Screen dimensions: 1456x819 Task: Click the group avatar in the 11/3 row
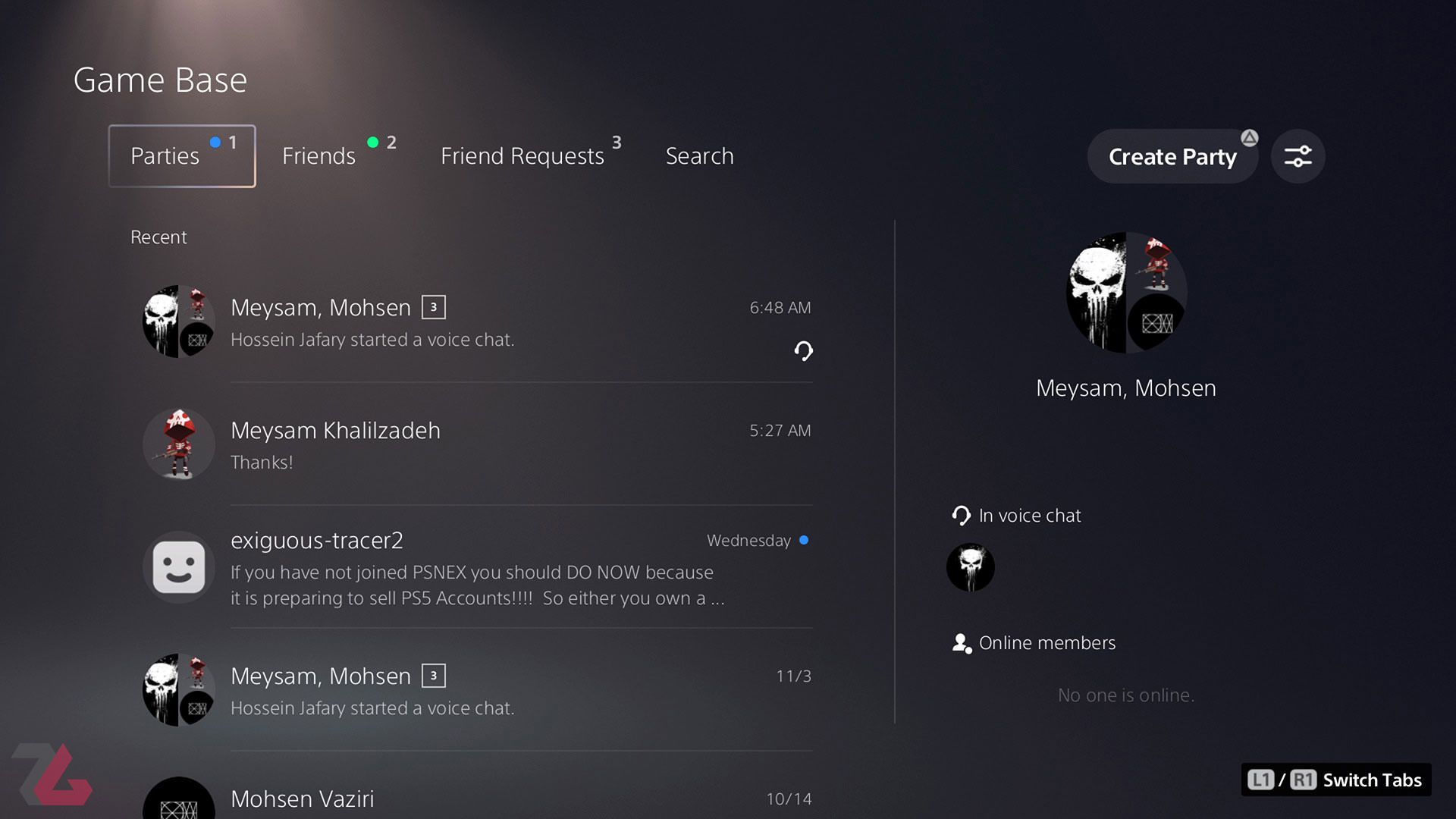click(179, 690)
